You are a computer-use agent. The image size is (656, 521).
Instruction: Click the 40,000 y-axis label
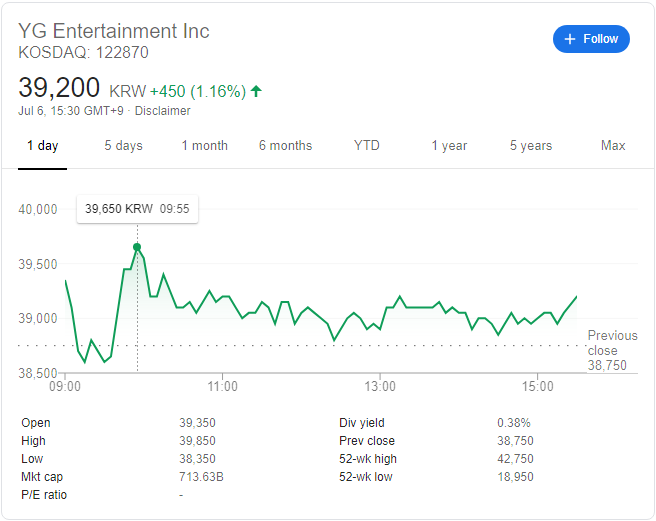[x=38, y=209]
